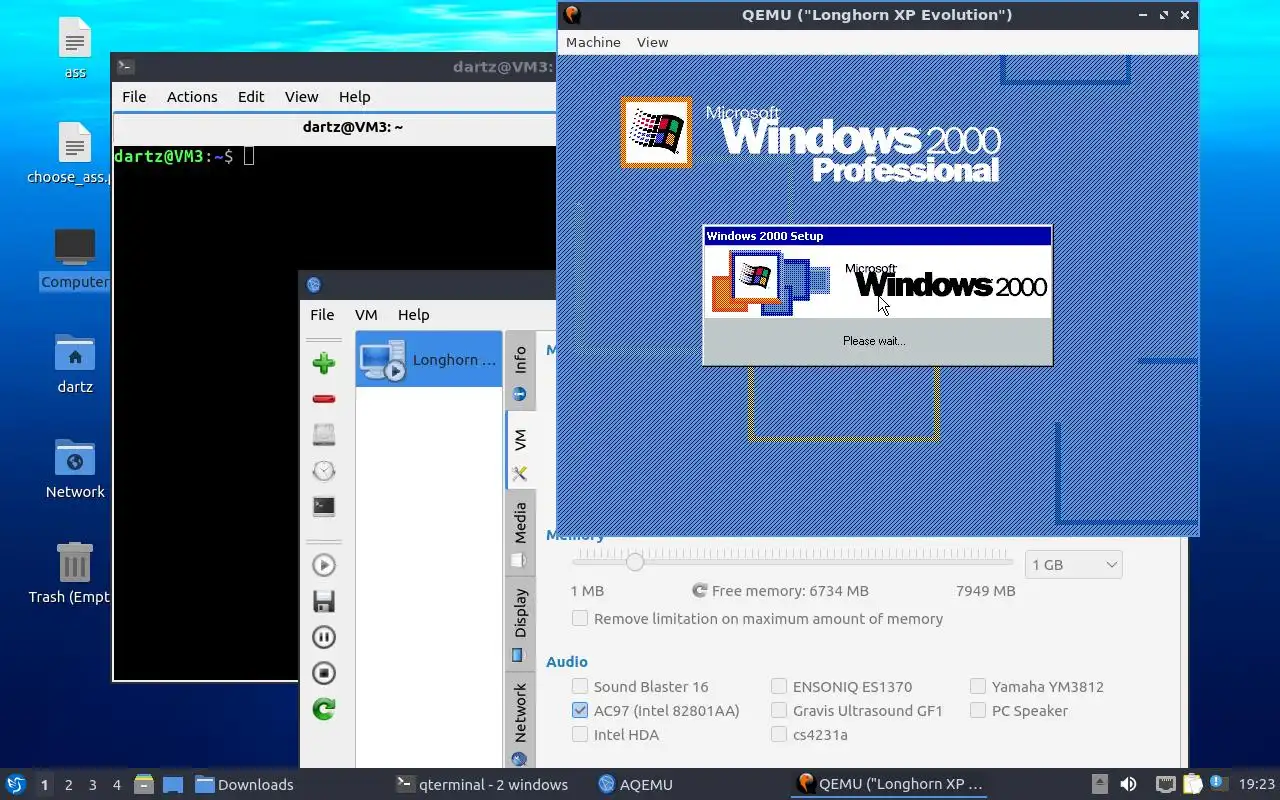1280x800 pixels.
Task: Toggle the Sound Blaster 16 checkbox
Action: point(580,686)
